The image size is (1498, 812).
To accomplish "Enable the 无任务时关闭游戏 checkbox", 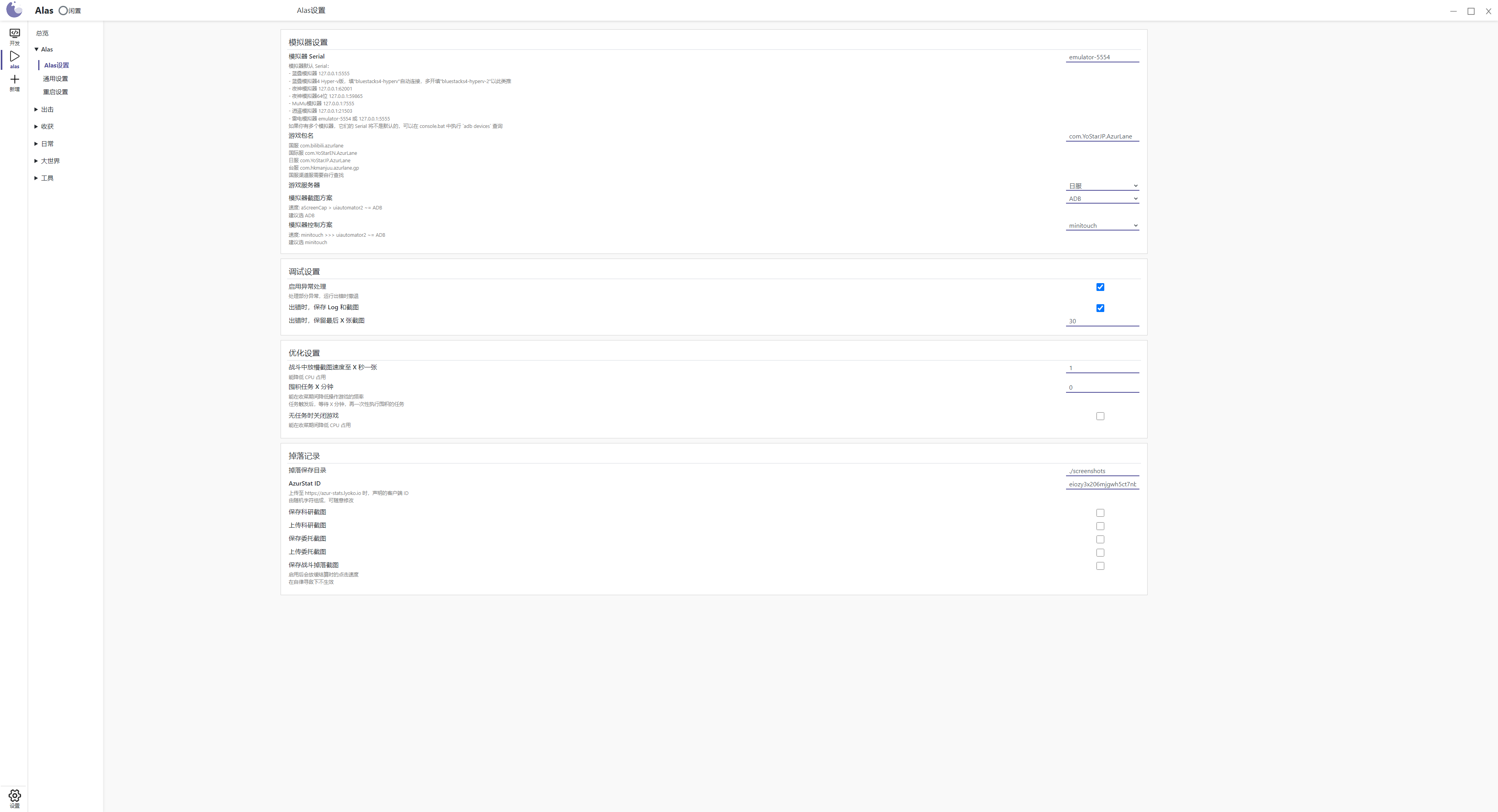I will coord(1100,416).
